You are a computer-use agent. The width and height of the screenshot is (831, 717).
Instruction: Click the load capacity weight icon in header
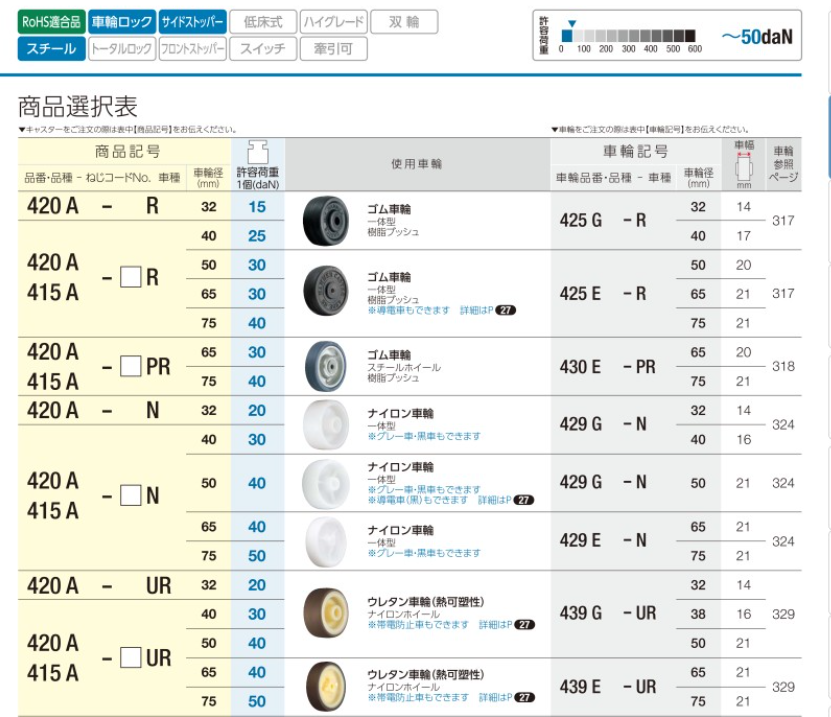tap(257, 152)
